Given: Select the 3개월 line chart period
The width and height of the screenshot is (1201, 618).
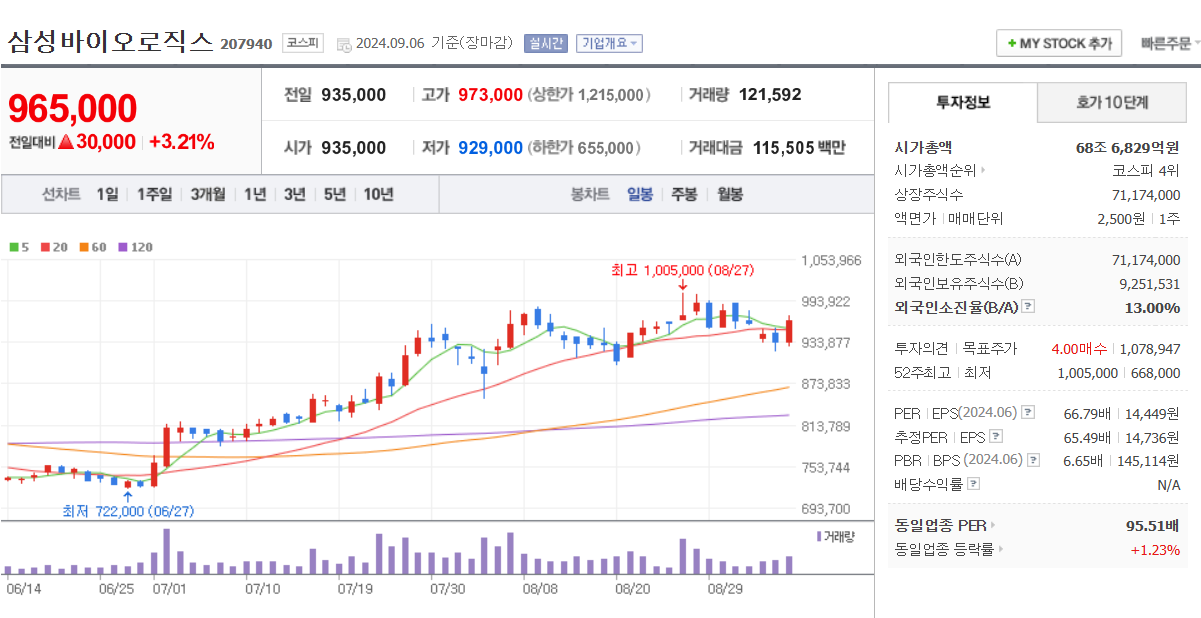Looking at the screenshot, I should (x=208, y=194).
